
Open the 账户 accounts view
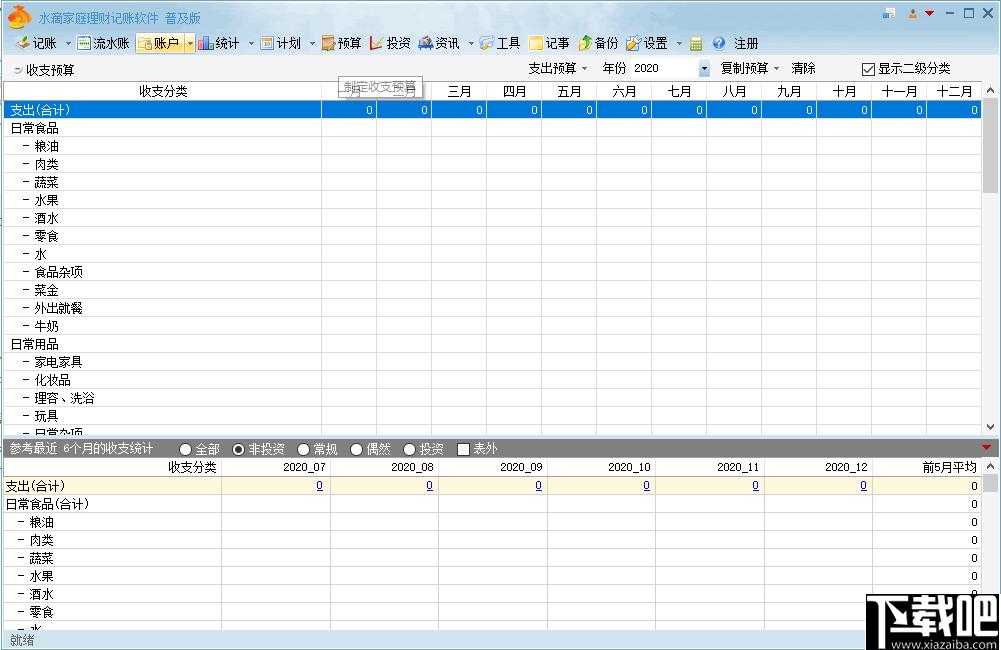(160, 43)
